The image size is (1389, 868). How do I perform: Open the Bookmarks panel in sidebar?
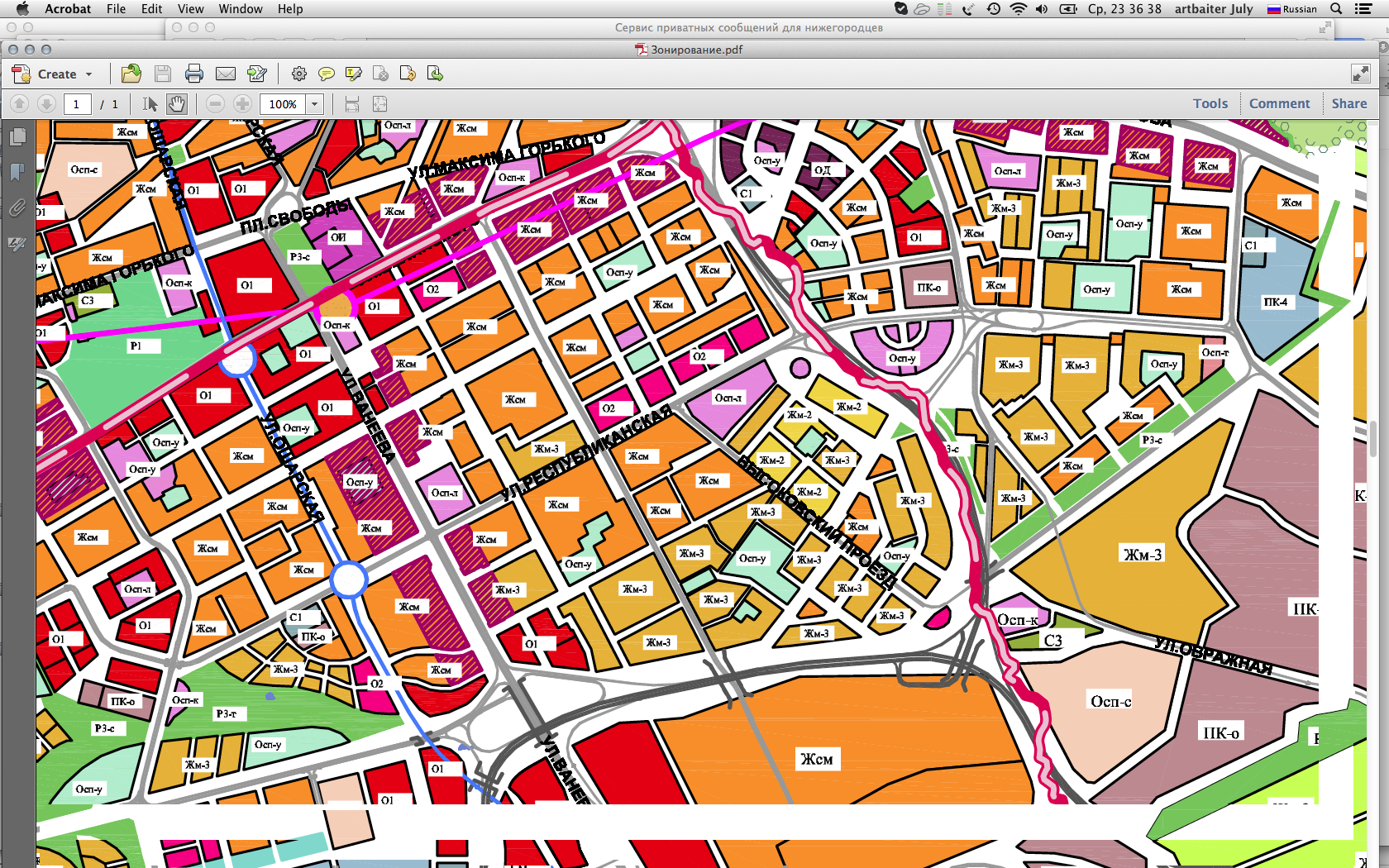pyautogui.click(x=17, y=172)
